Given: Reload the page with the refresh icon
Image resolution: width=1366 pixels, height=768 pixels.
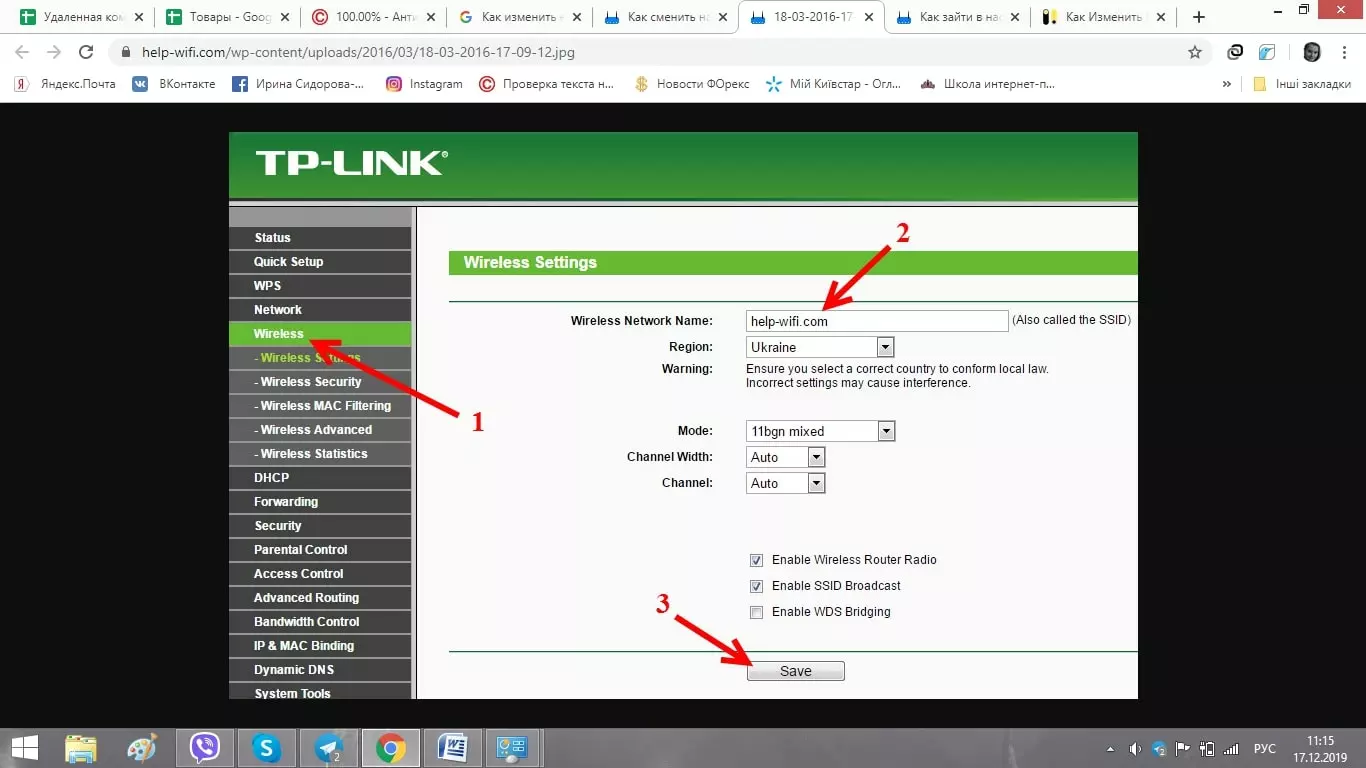Looking at the screenshot, I should 85,51.
